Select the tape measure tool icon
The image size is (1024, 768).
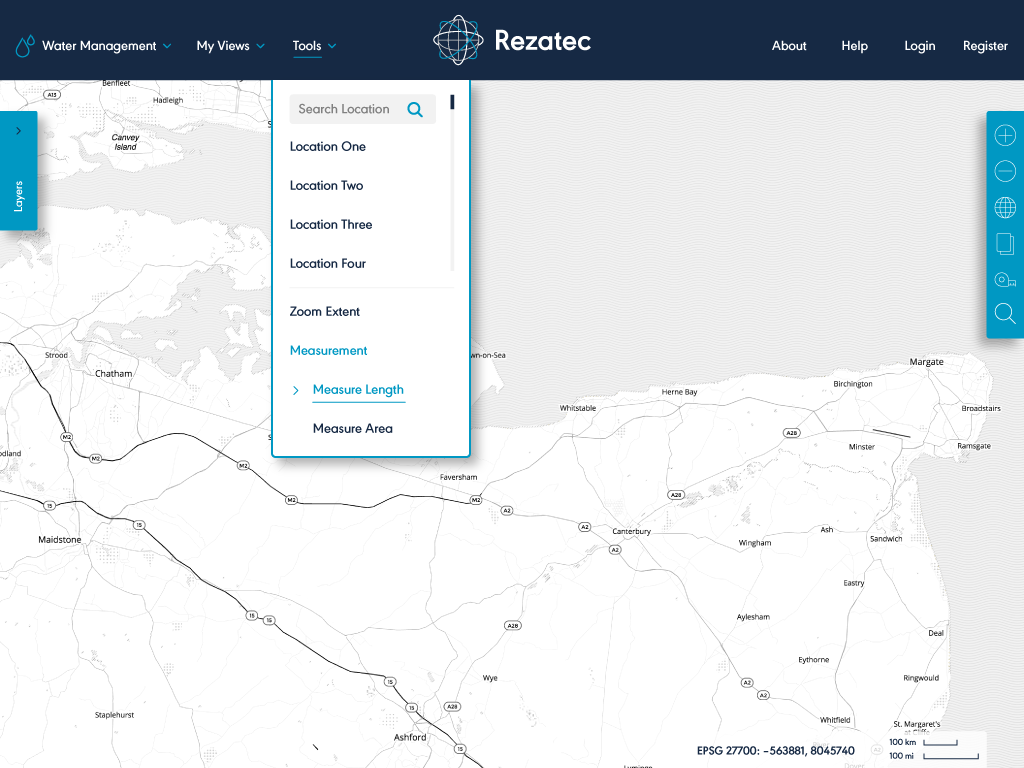tap(1004, 280)
